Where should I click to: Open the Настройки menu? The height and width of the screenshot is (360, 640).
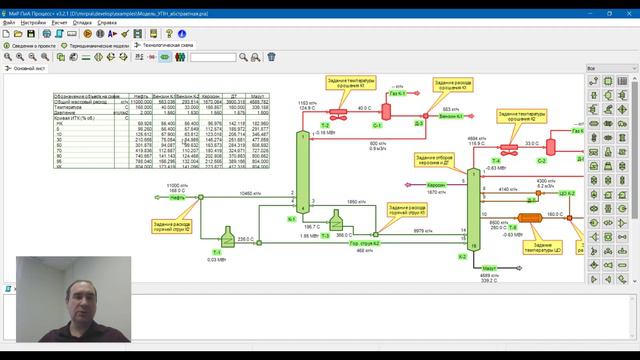(x=33, y=23)
